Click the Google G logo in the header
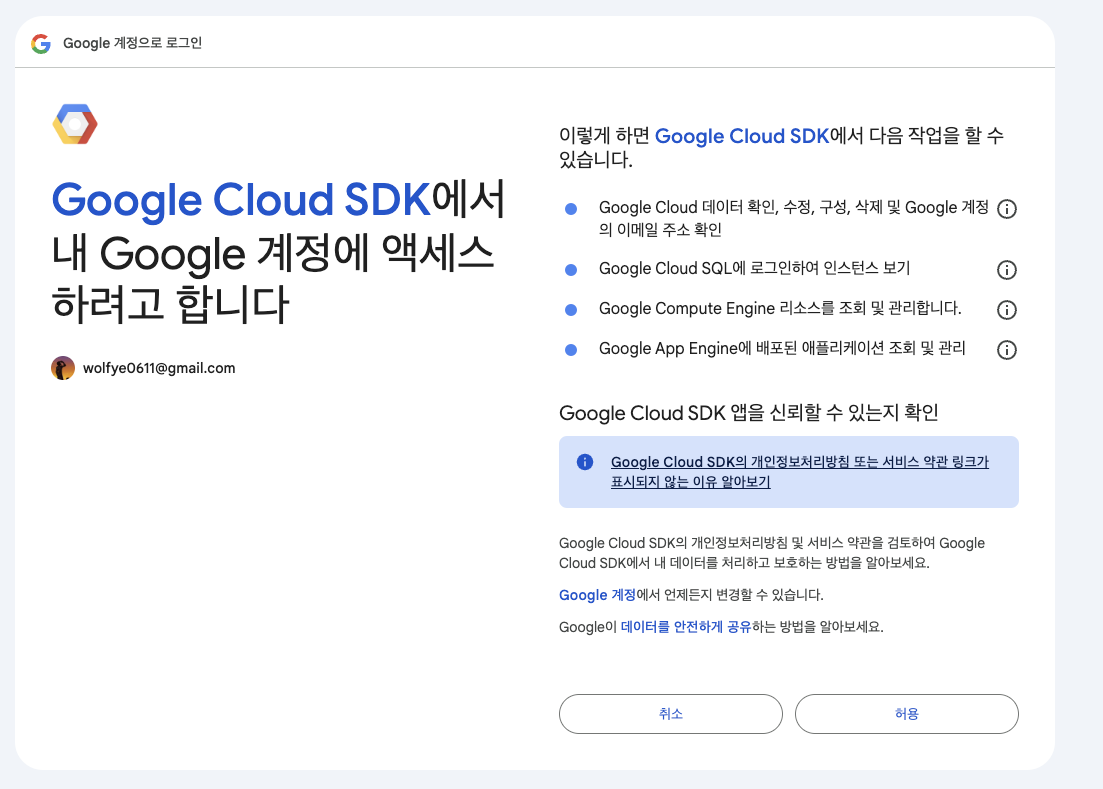The image size is (1103, 789). click(x=41, y=44)
